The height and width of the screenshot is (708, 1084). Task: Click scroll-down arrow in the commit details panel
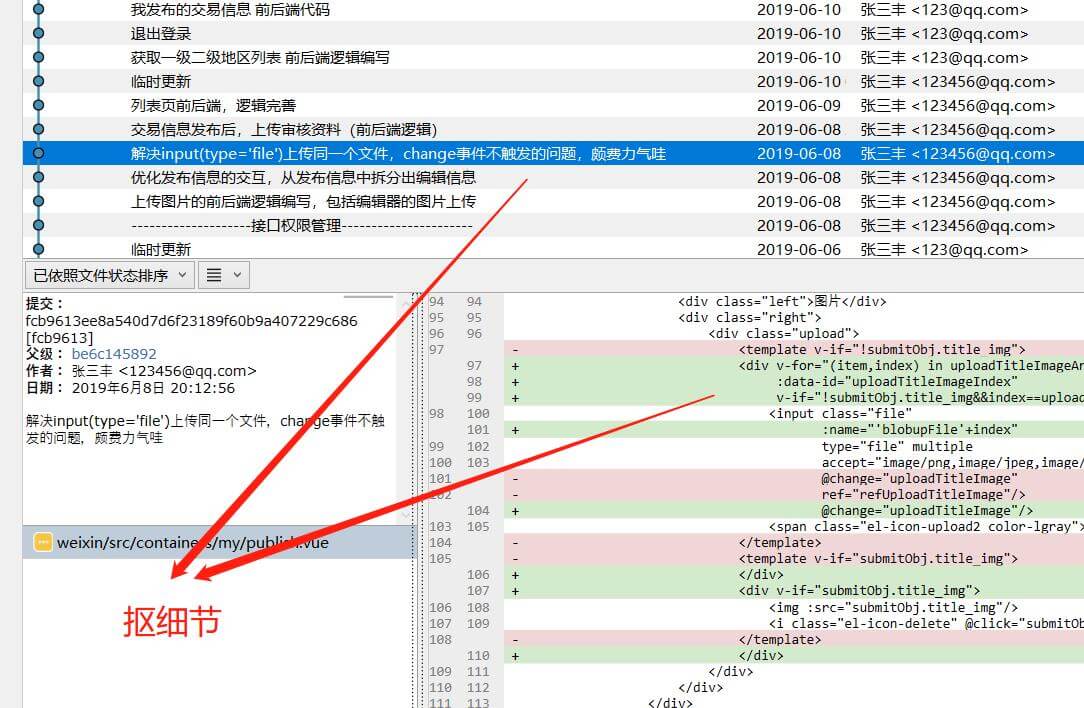click(x=405, y=516)
